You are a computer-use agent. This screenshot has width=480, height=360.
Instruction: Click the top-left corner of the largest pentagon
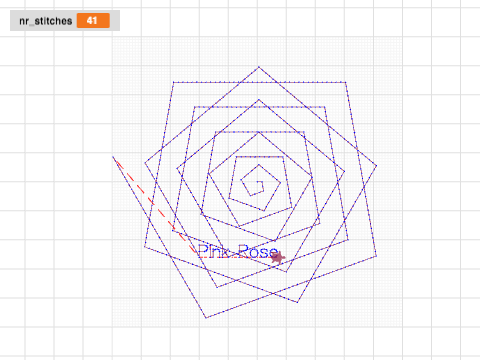click(x=173, y=82)
